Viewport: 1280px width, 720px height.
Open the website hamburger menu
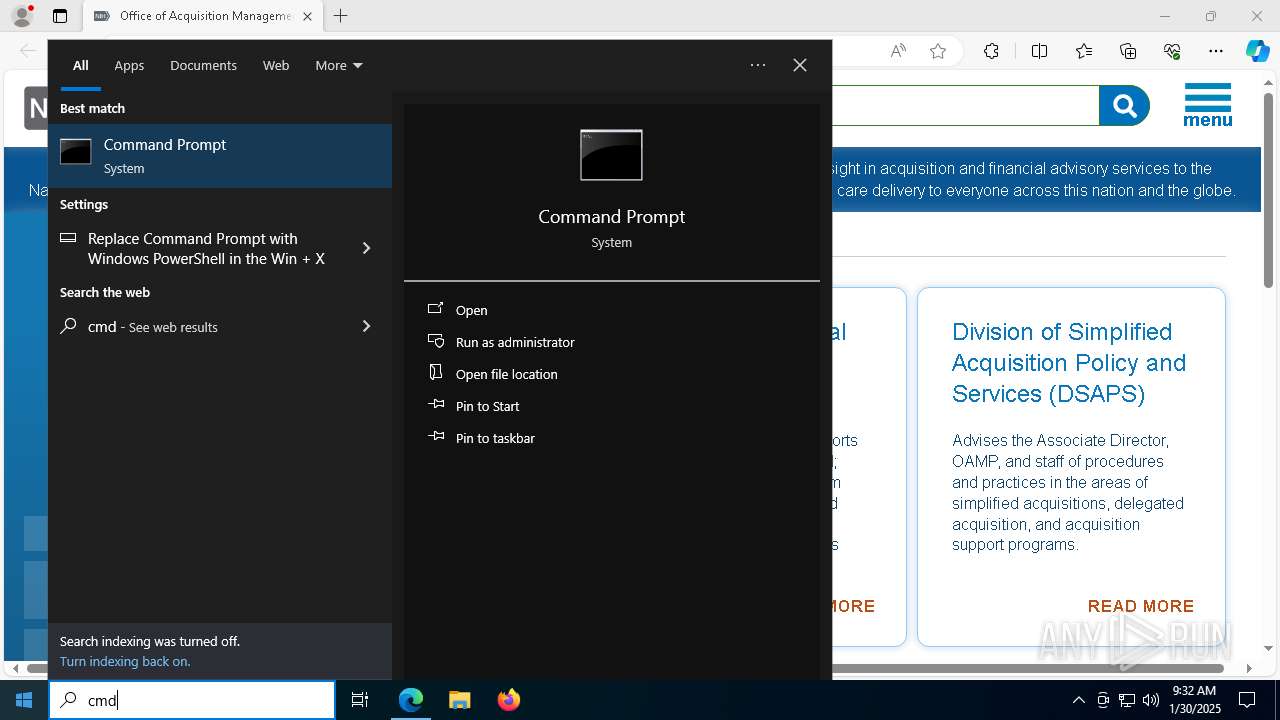[1208, 105]
